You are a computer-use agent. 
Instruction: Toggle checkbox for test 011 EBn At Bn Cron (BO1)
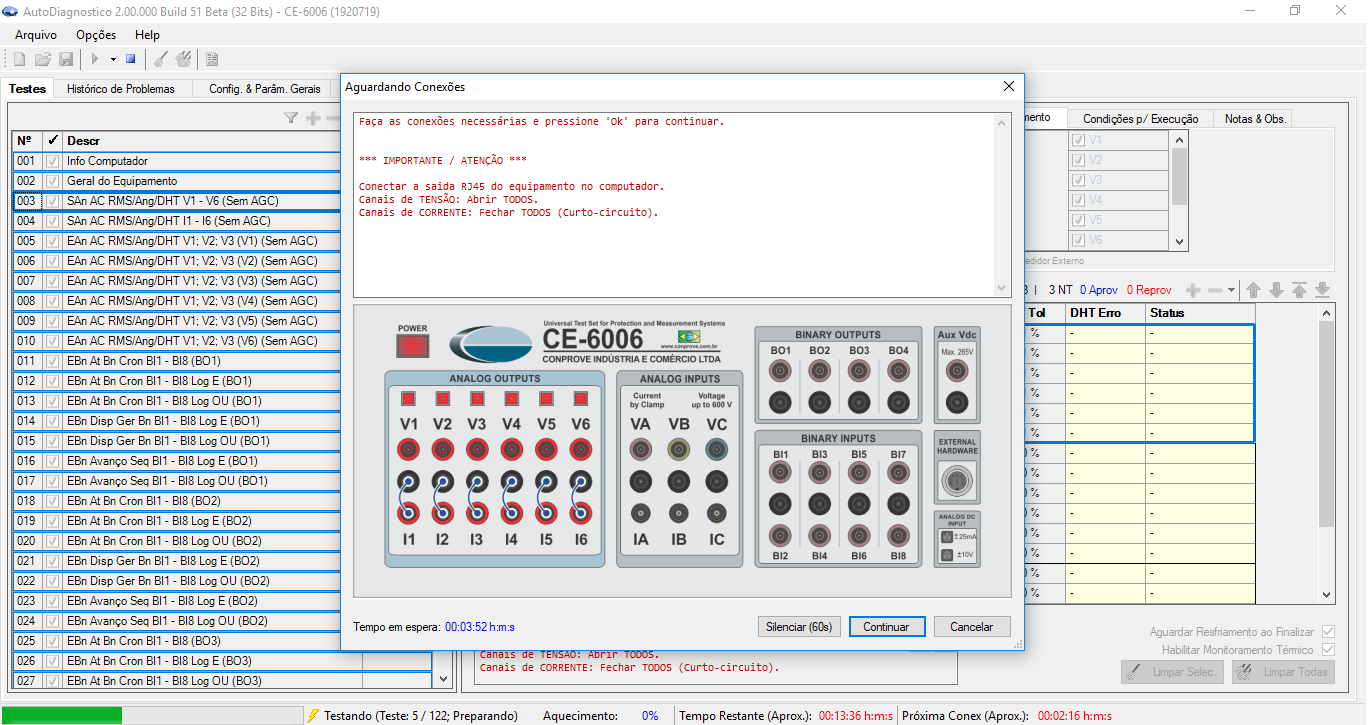pos(52,361)
